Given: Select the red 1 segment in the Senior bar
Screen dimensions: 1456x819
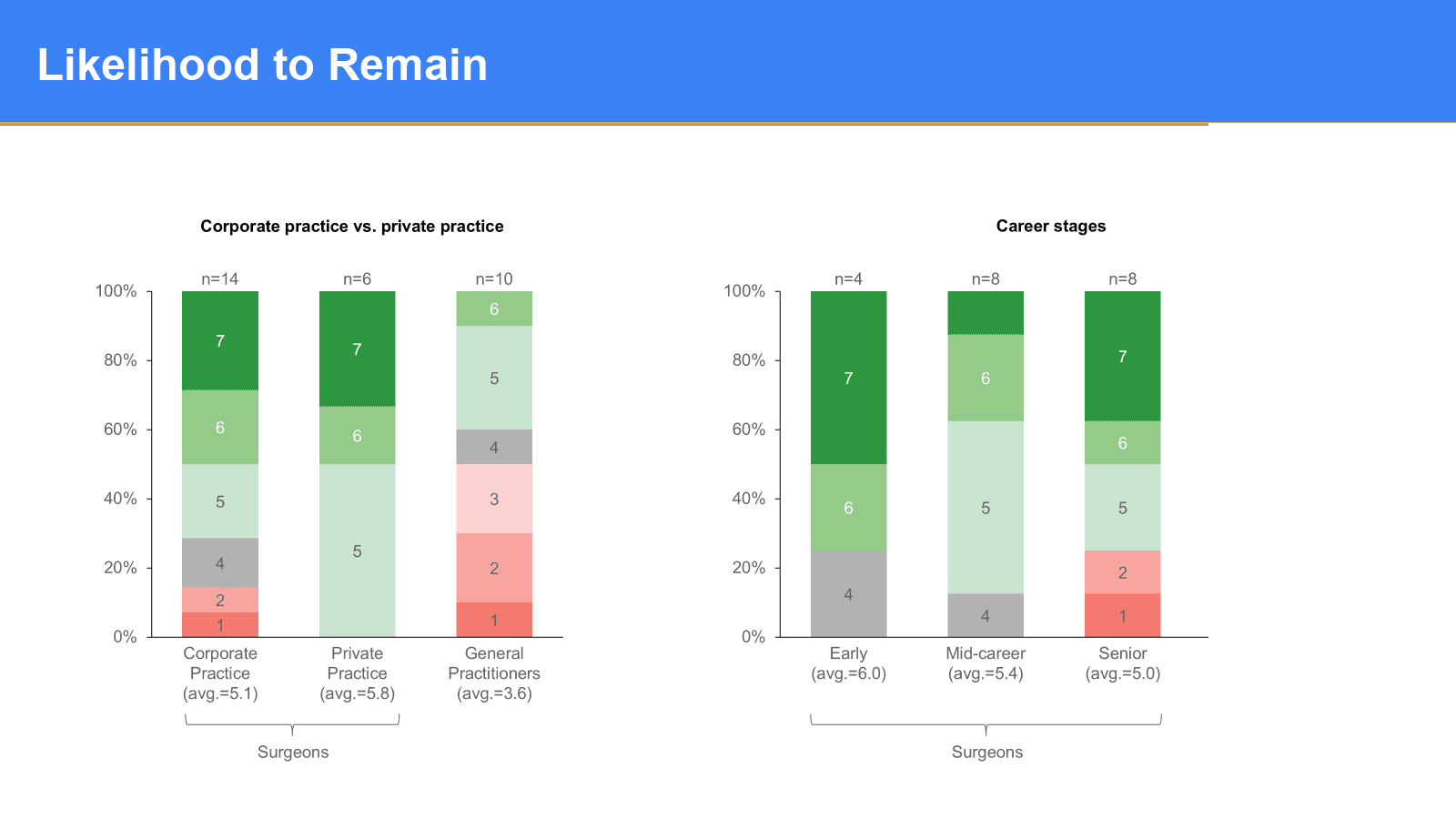Looking at the screenshot, I should point(1122,616).
